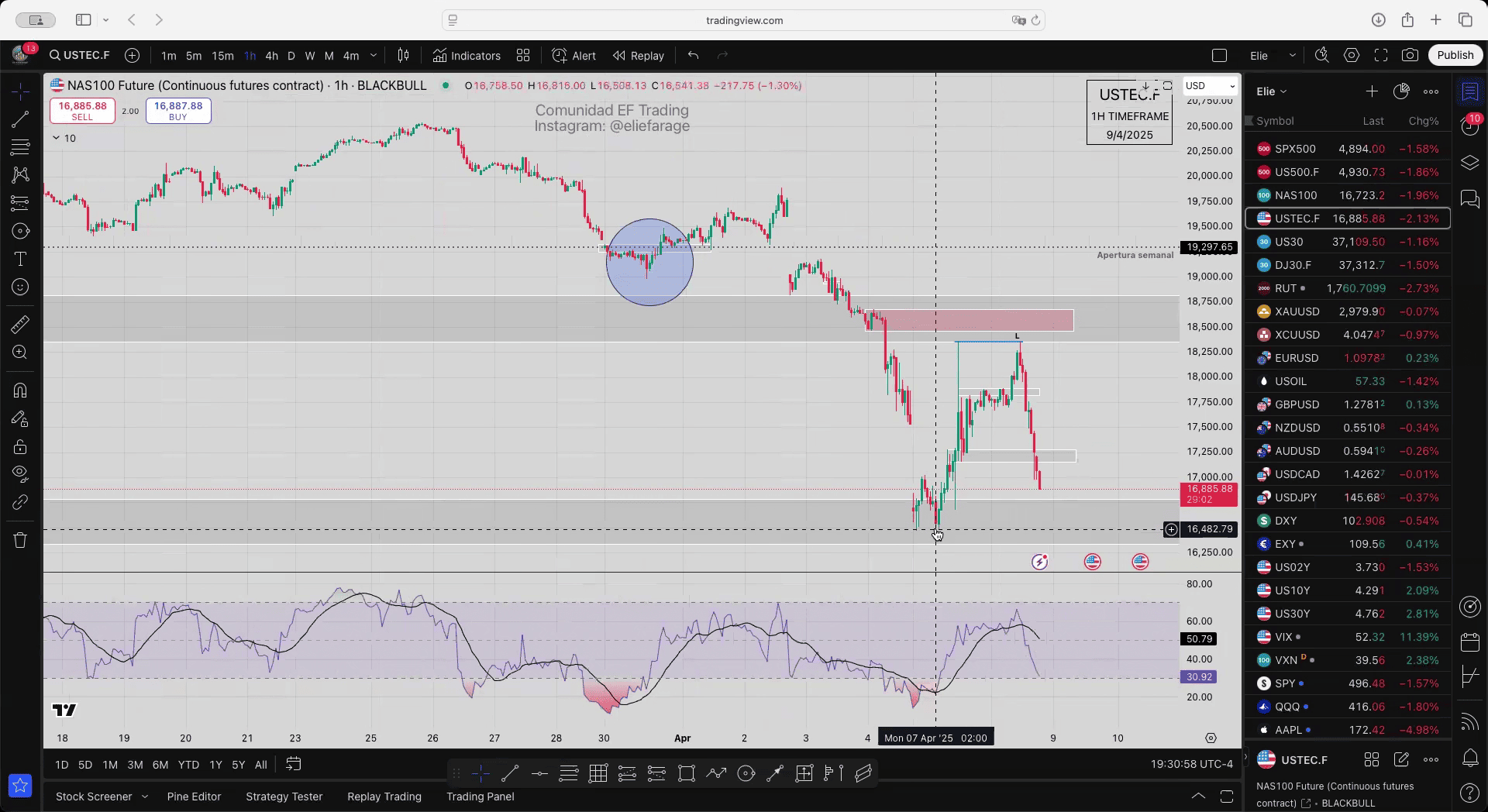Start Bar Replay mode
Screen dimensions: 1488x812
(x=639, y=56)
